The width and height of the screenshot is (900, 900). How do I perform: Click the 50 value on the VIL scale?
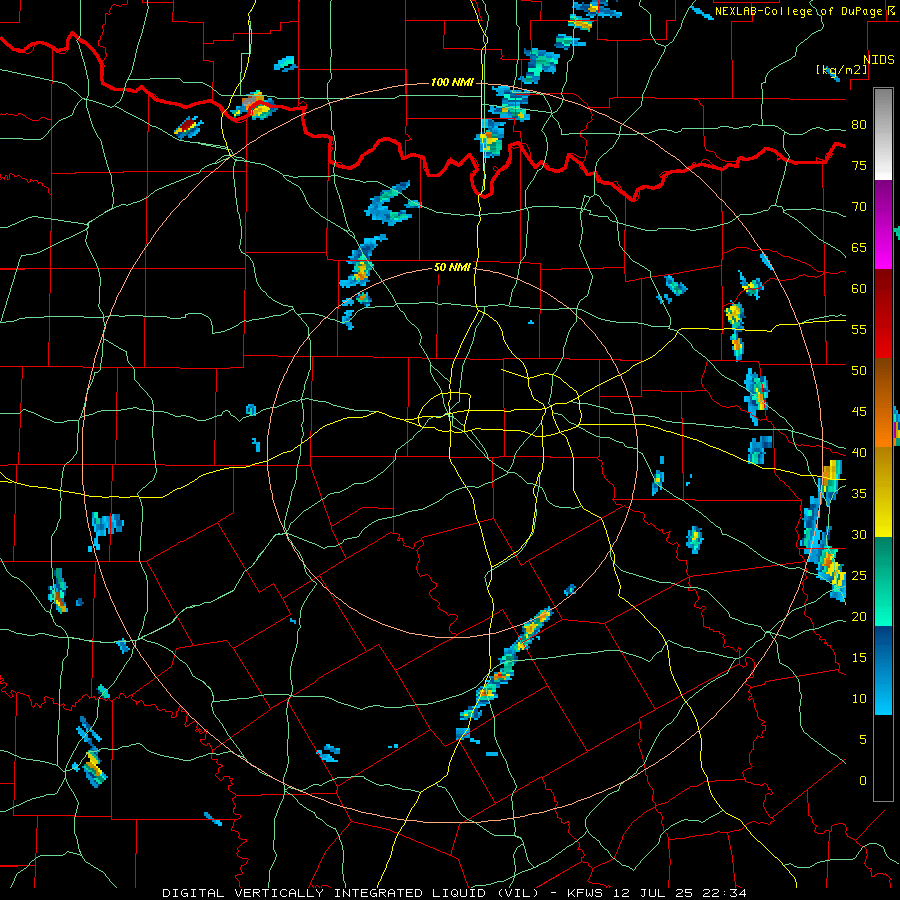[x=859, y=370]
